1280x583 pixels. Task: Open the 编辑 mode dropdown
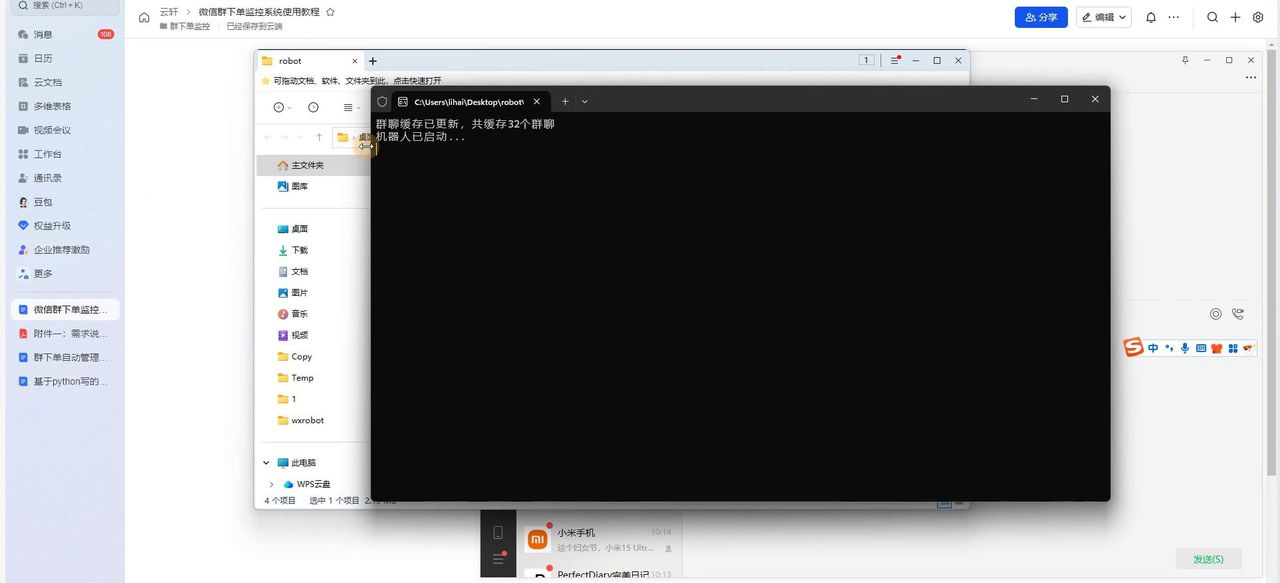pos(1104,17)
